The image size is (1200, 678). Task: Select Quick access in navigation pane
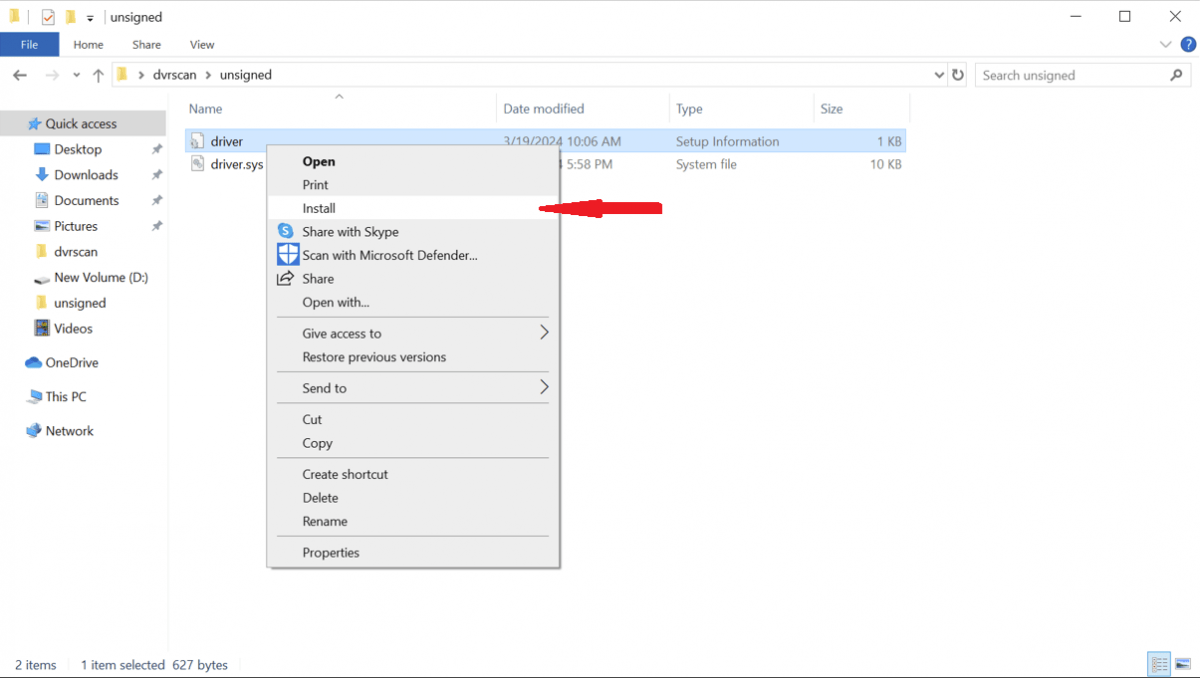[x=83, y=123]
